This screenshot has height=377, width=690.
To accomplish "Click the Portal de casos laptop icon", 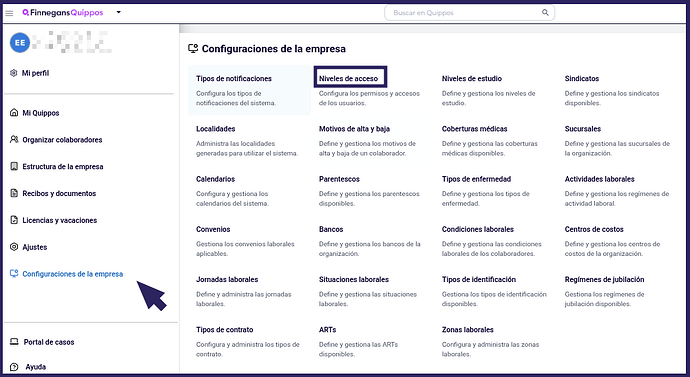I will click(x=14, y=342).
